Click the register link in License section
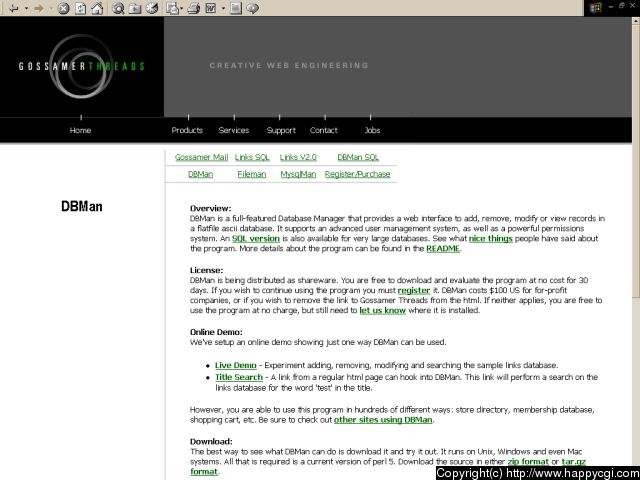Image resolution: width=640 pixels, height=480 pixels. pyautogui.click(x=414, y=290)
